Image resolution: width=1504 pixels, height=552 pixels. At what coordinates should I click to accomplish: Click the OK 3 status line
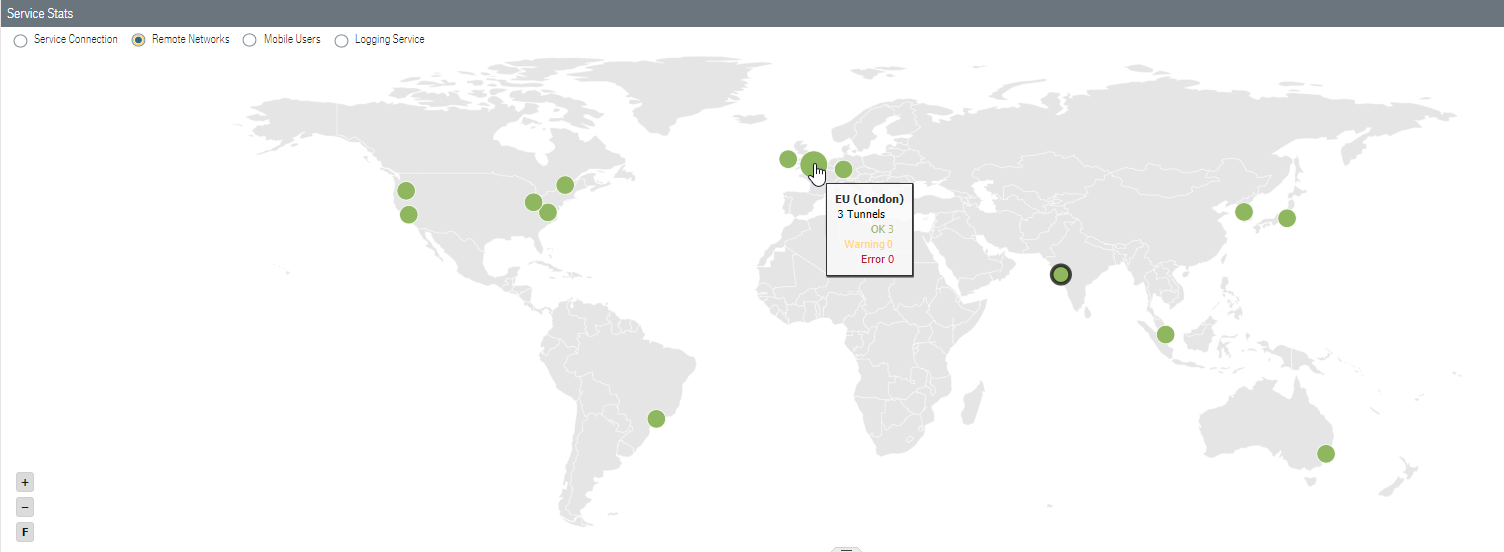coord(882,229)
